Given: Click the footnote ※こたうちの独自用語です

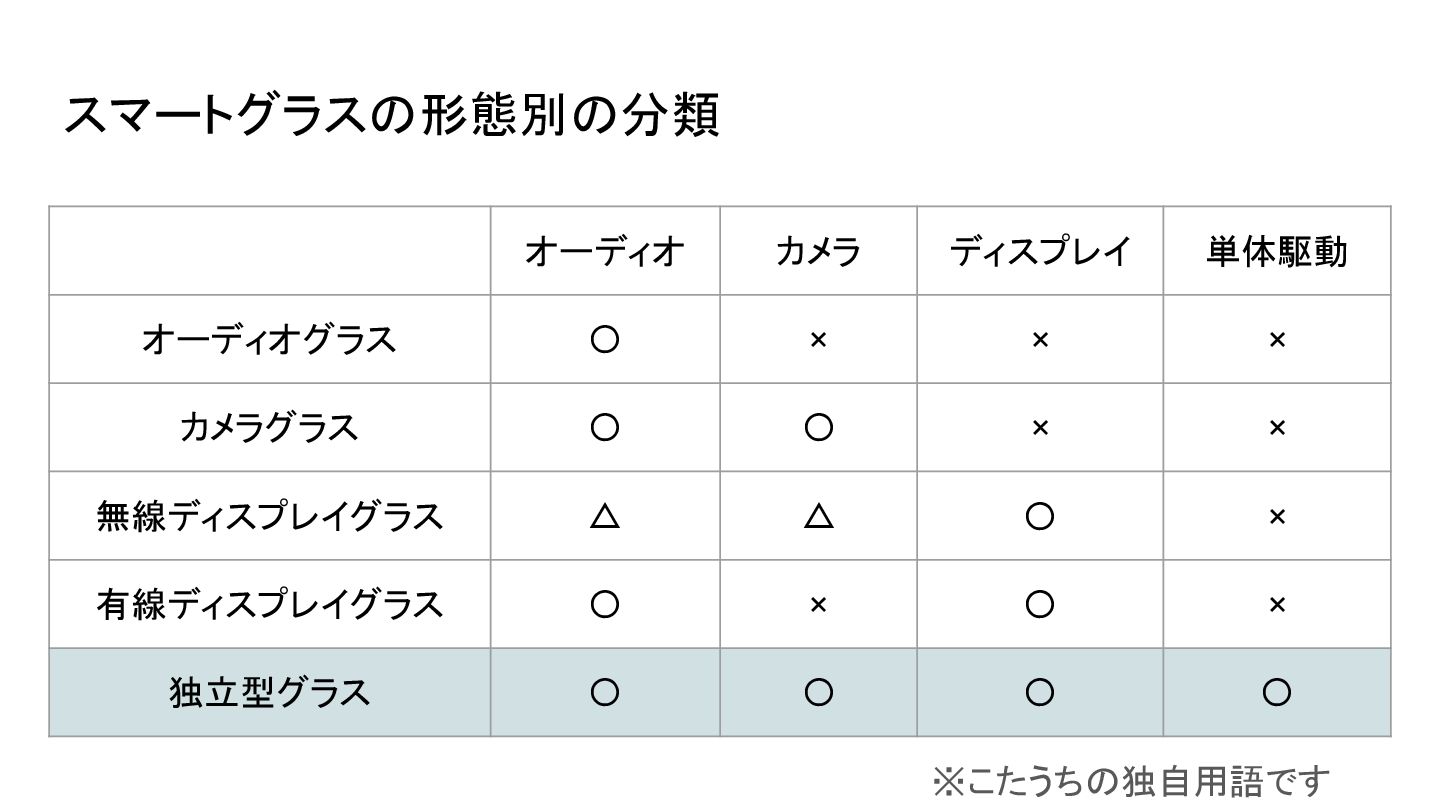Looking at the screenshot, I should point(1132,781).
